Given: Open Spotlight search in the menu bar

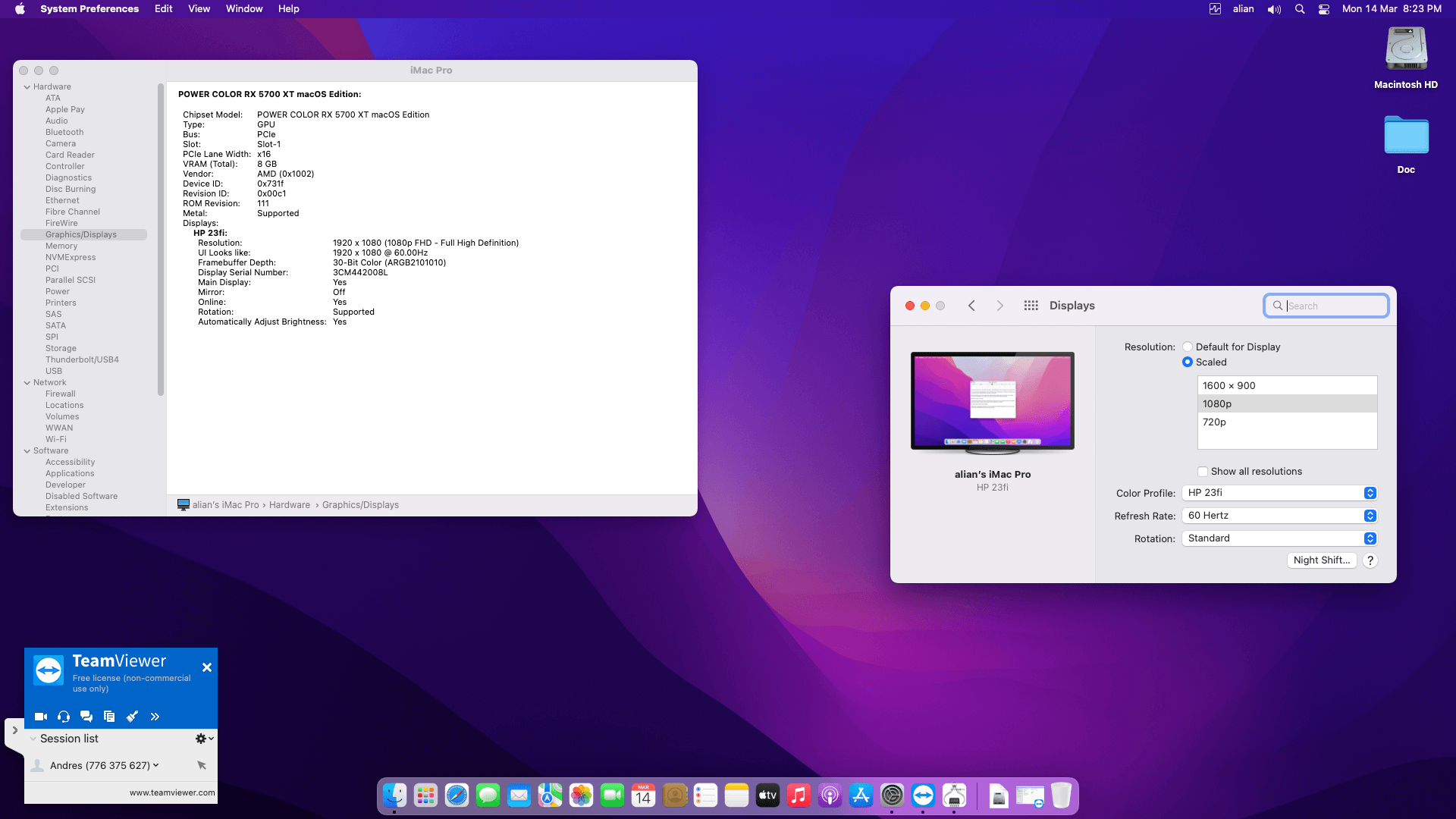Looking at the screenshot, I should [x=1300, y=9].
